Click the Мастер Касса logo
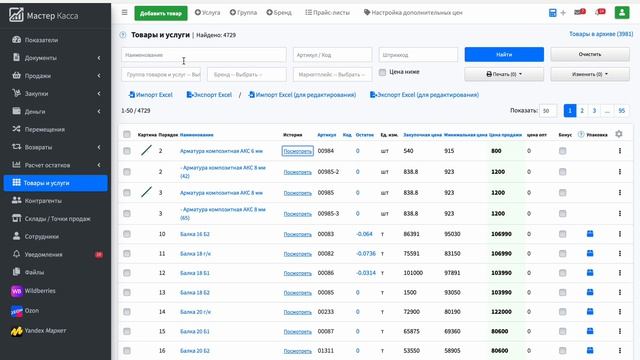640x360 pixels. point(43,16)
